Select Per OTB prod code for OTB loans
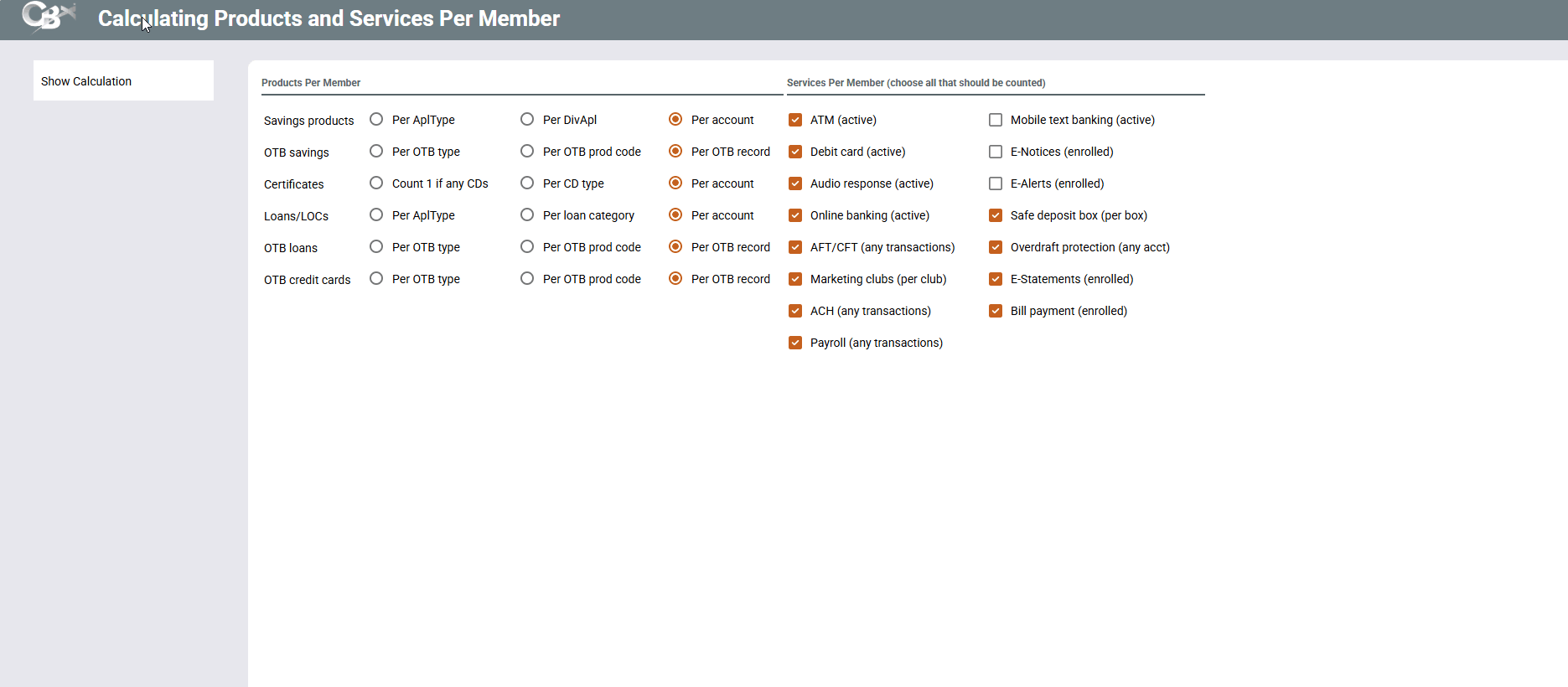Image resolution: width=1568 pixels, height=687 pixels. pyautogui.click(x=527, y=247)
